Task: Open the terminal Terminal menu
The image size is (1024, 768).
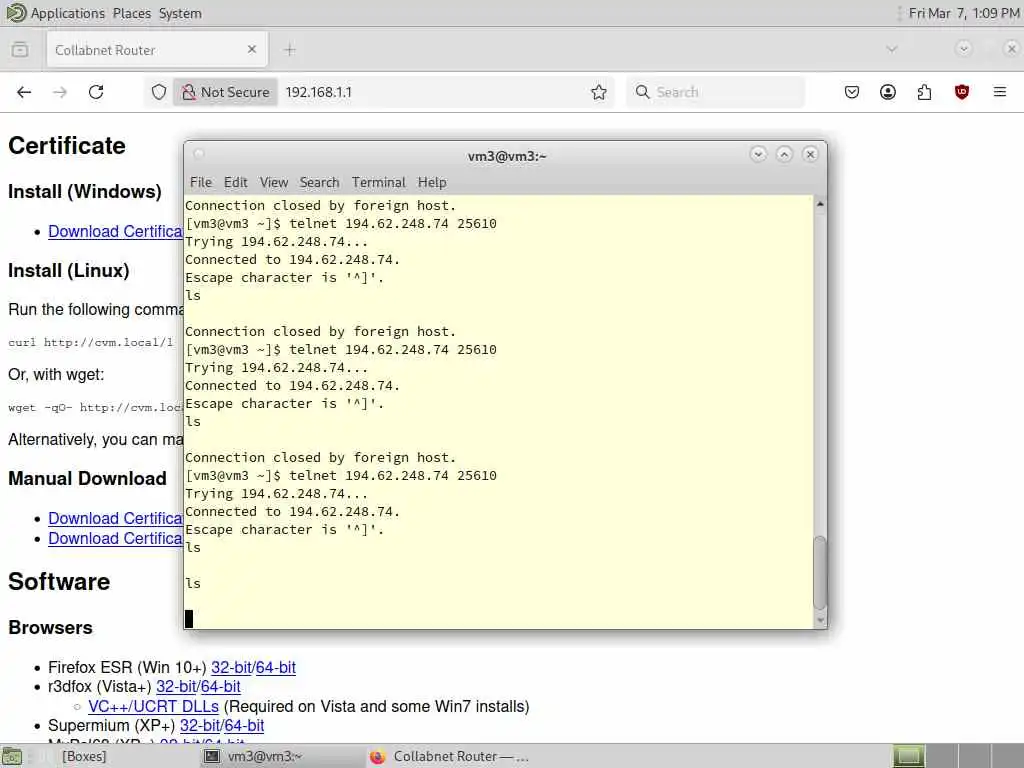Action: pyautogui.click(x=379, y=182)
